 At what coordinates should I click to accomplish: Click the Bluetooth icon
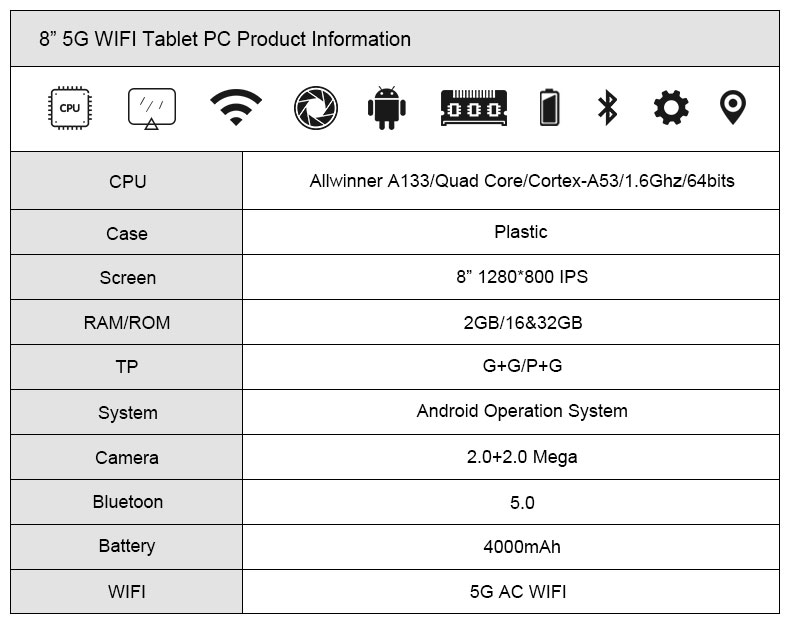[x=607, y=107]
